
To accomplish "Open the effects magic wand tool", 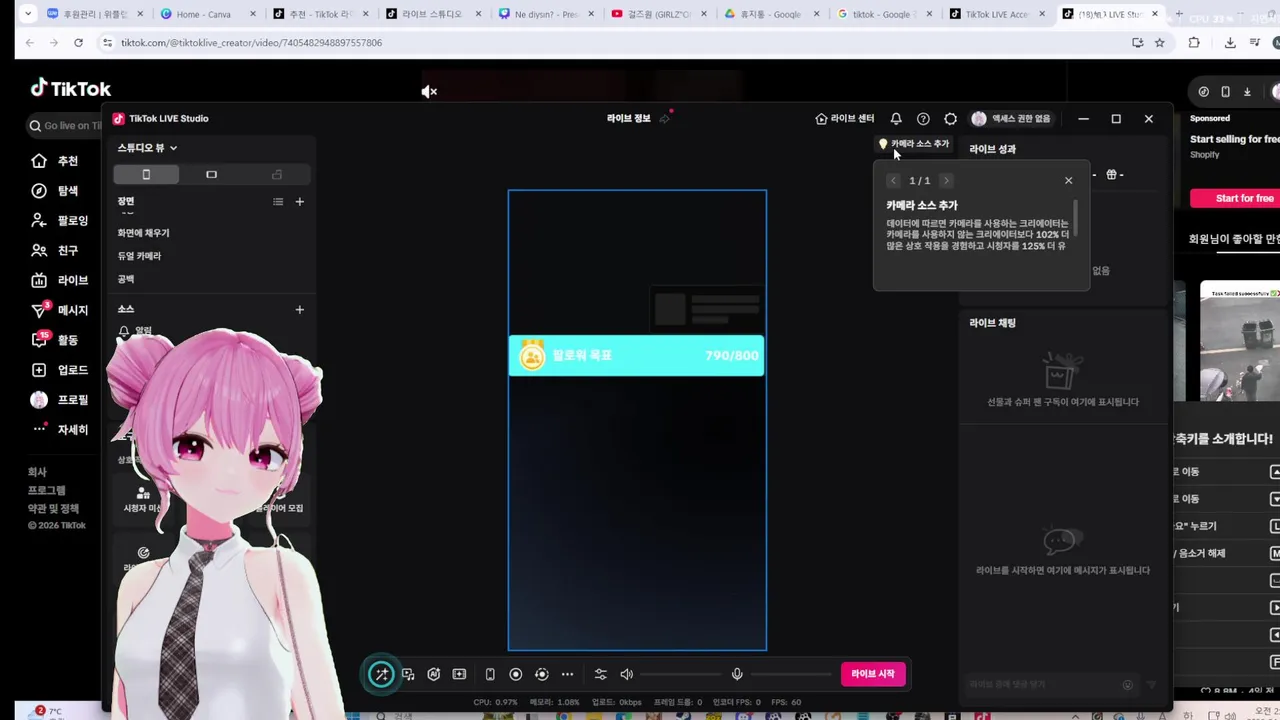I will [381, 674].
